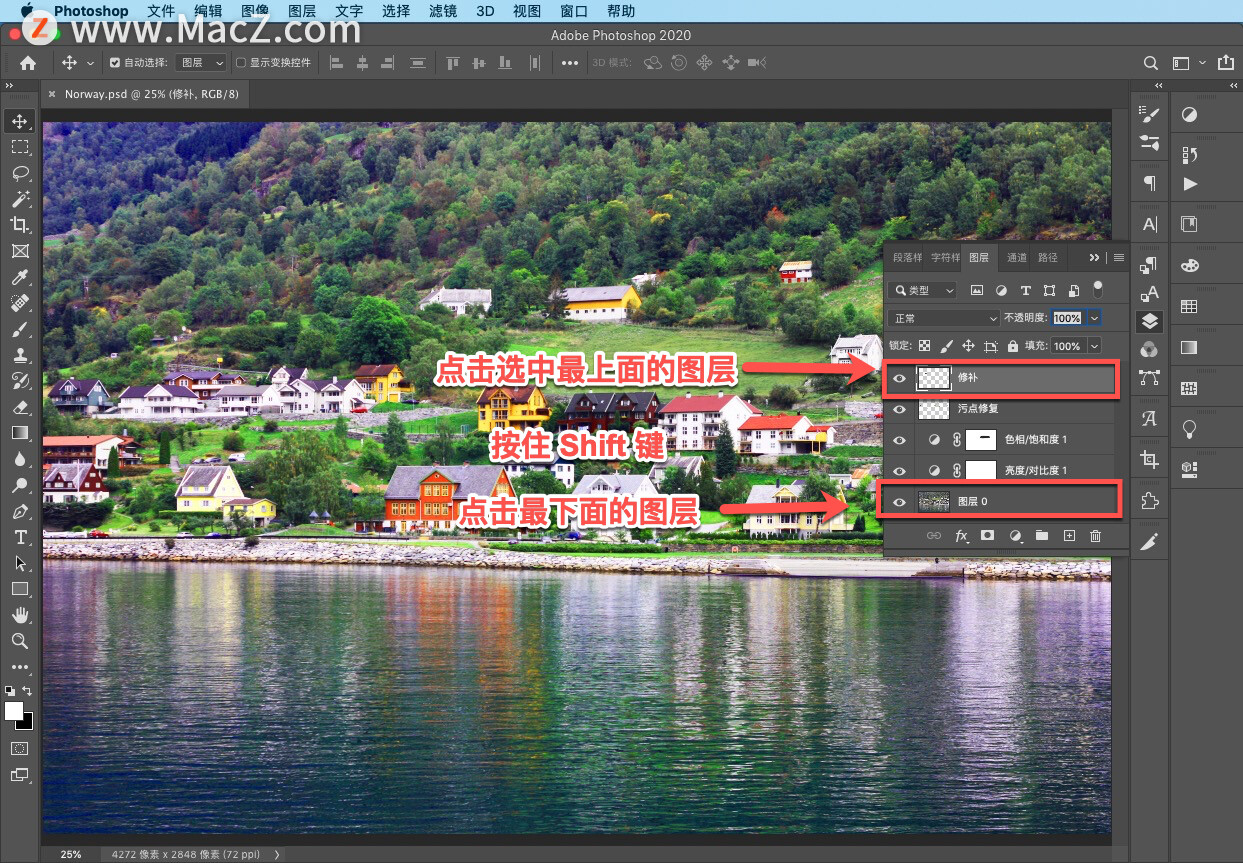Open the Layers panel options menu
Screen dimensions: 1243x863
point(1119,258)
